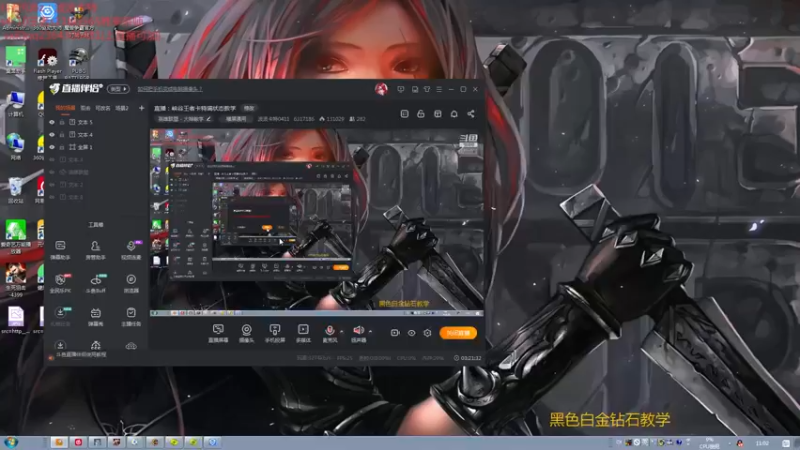The image size is (800, 450).
Task: Add a 多媒体 media source
Action: [303, 333]
